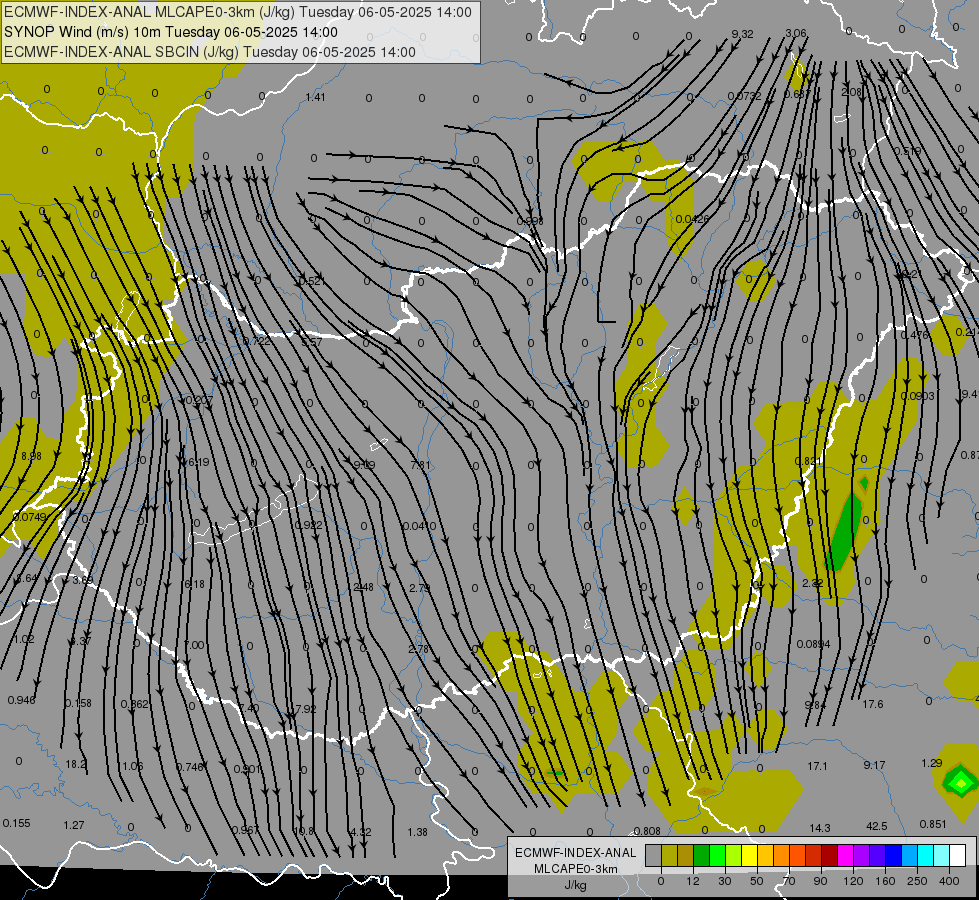Click the map value 0.0894
Screen dimensions: 979x900
coord(814,645)
